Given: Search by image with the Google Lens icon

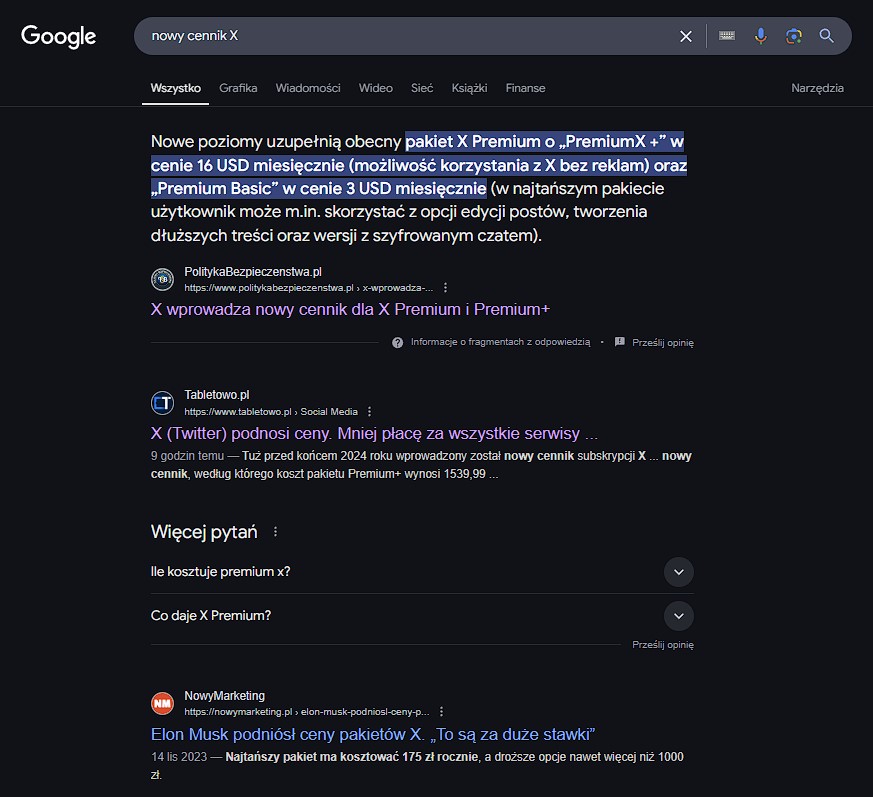Looking at the screenshot, I should [x=793, y=36].
